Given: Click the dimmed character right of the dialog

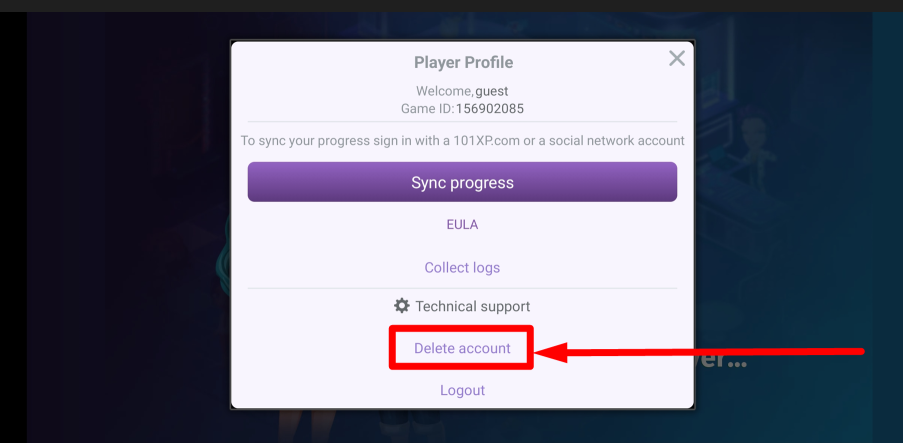Looking at the screenshot, I should (751, 150).
